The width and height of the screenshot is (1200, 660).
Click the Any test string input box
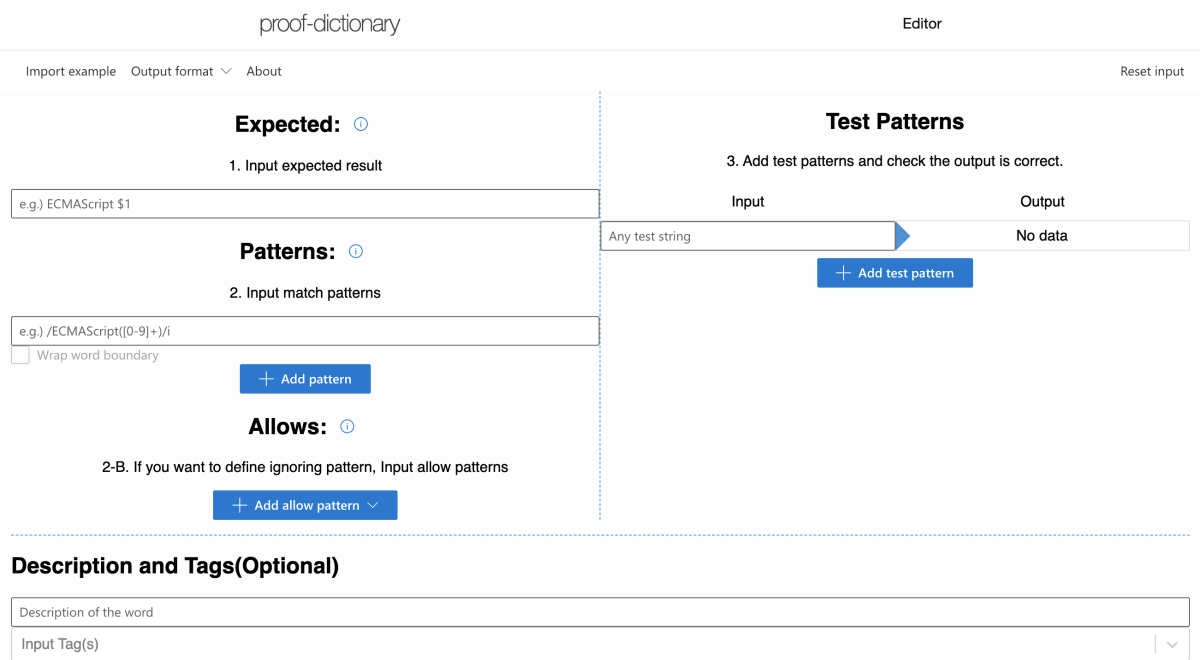click(748, 236)
